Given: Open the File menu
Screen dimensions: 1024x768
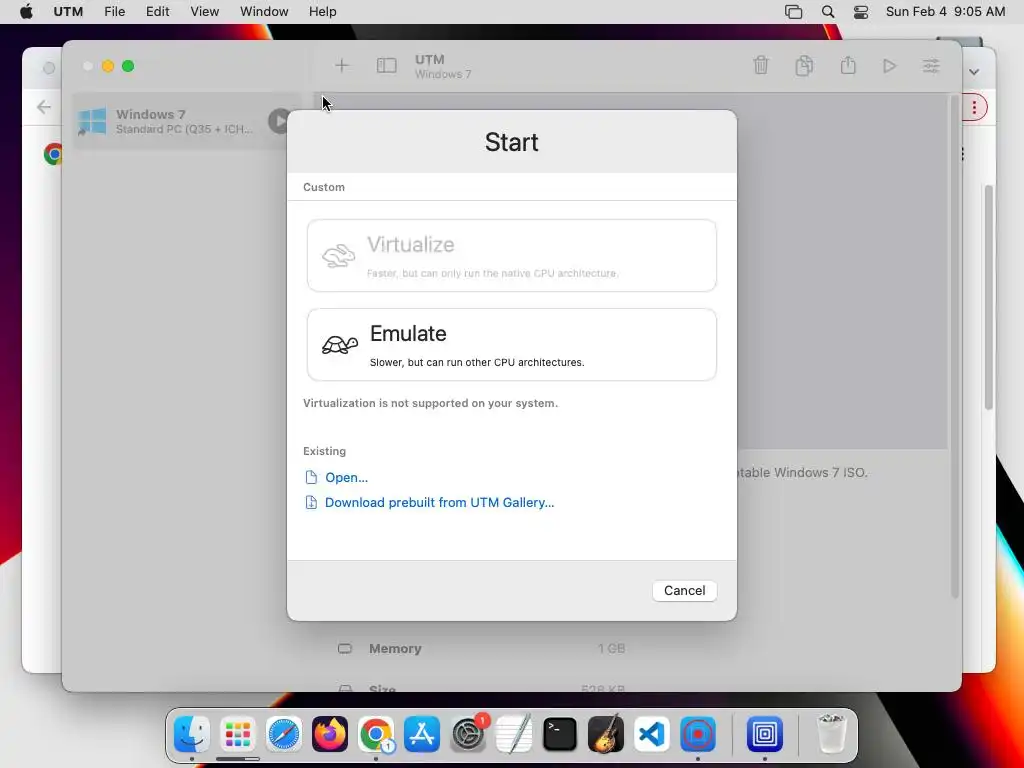Looking at the screenshot, I should (x=114, y=12).
